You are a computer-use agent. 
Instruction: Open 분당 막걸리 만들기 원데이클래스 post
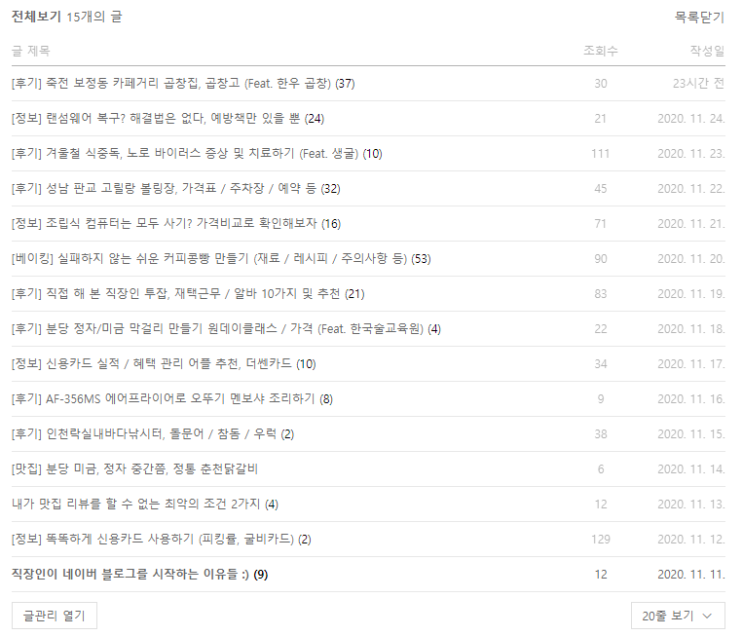[x=226, y=329]
